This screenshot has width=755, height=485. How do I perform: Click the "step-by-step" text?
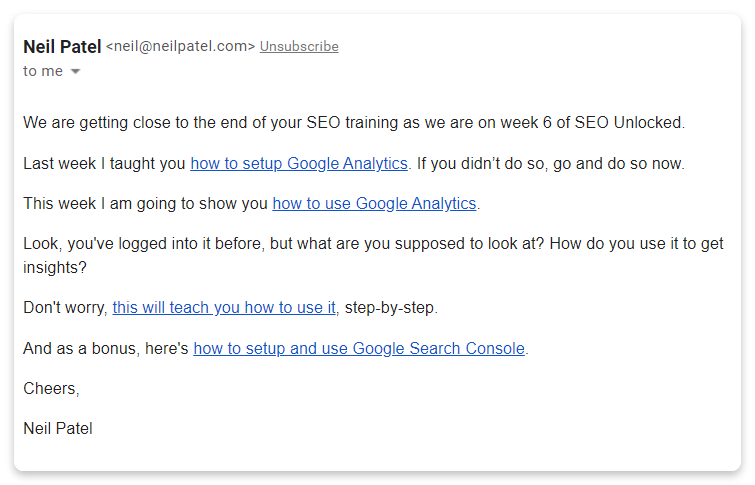coord(389,307)
